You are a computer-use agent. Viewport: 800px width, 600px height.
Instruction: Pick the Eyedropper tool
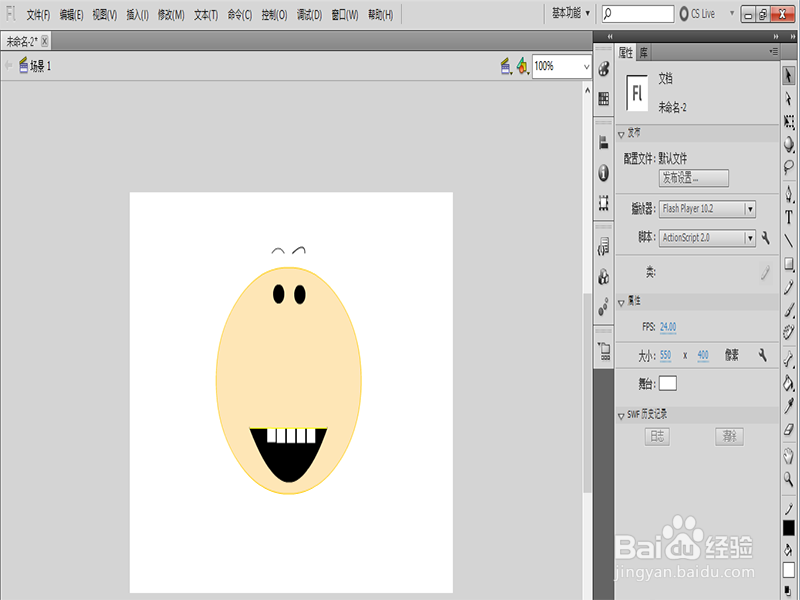(x=789, y=405)
